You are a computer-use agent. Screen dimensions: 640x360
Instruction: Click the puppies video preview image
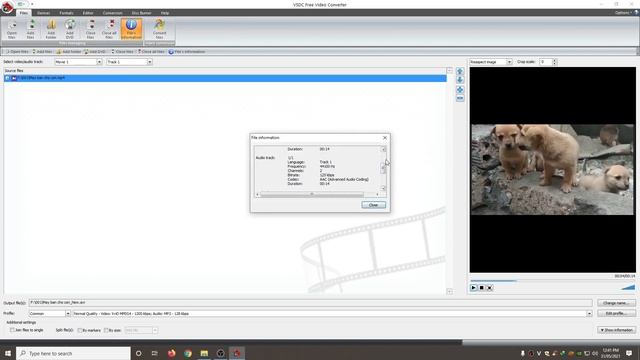(553, 169)
